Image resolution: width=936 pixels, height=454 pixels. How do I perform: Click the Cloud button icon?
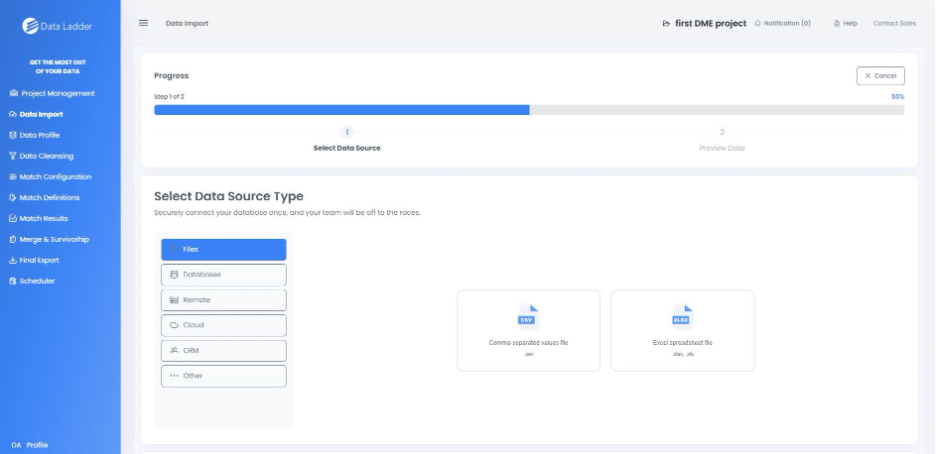click(174, 325)
